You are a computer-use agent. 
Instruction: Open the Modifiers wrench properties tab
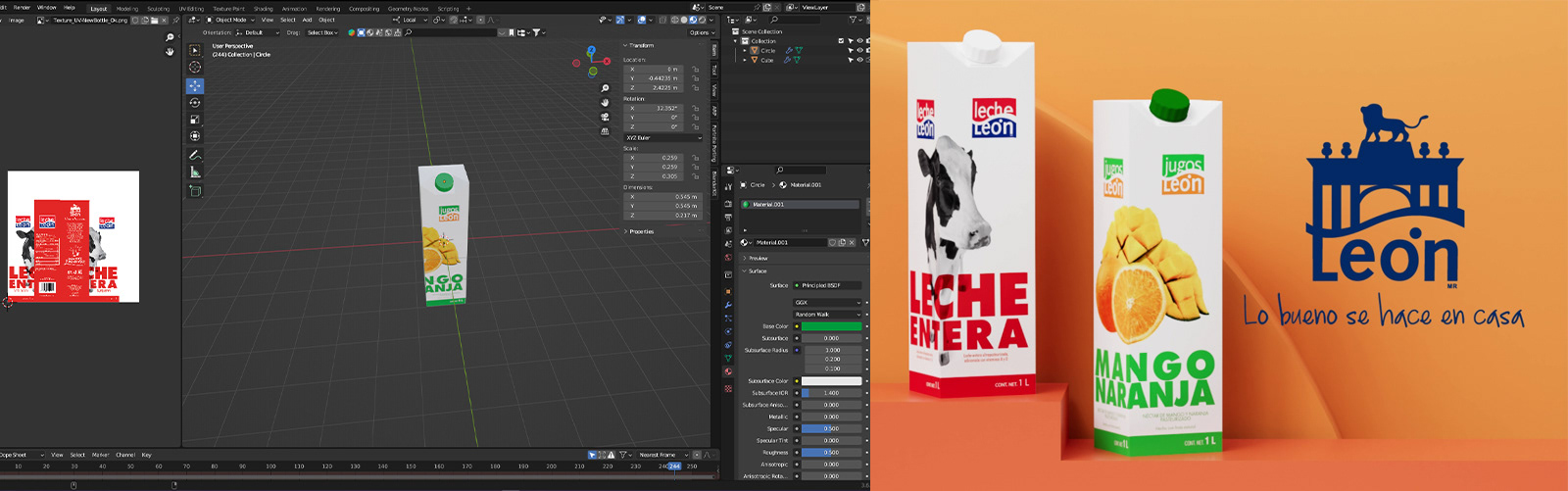728,305
